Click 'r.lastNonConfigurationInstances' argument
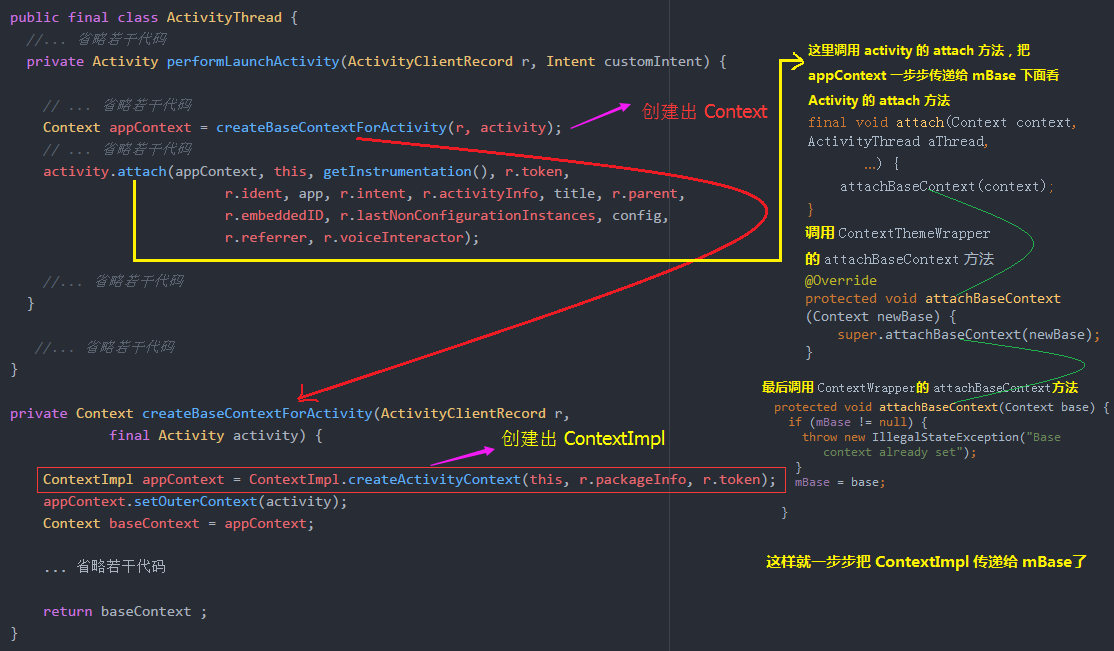The height and width of the screenshot is (651, 1114). point(467,215)
